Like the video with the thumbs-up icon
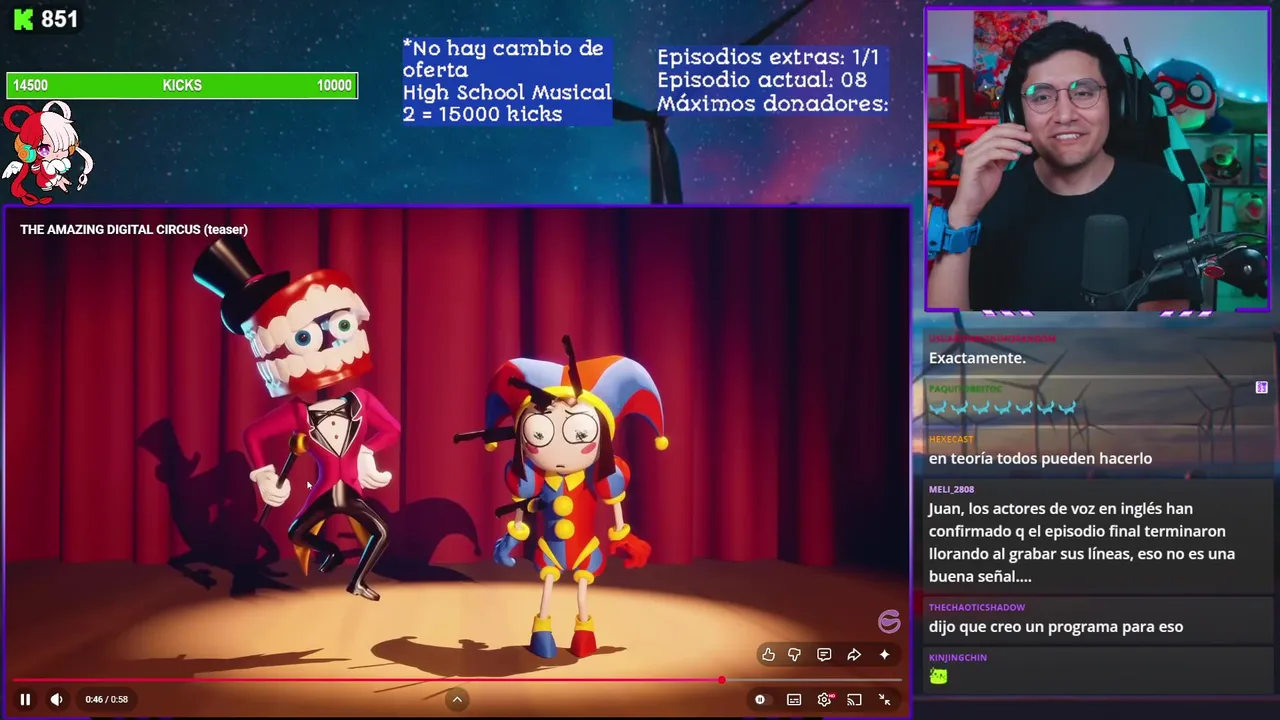1280x720 pixels. [768, 655]
